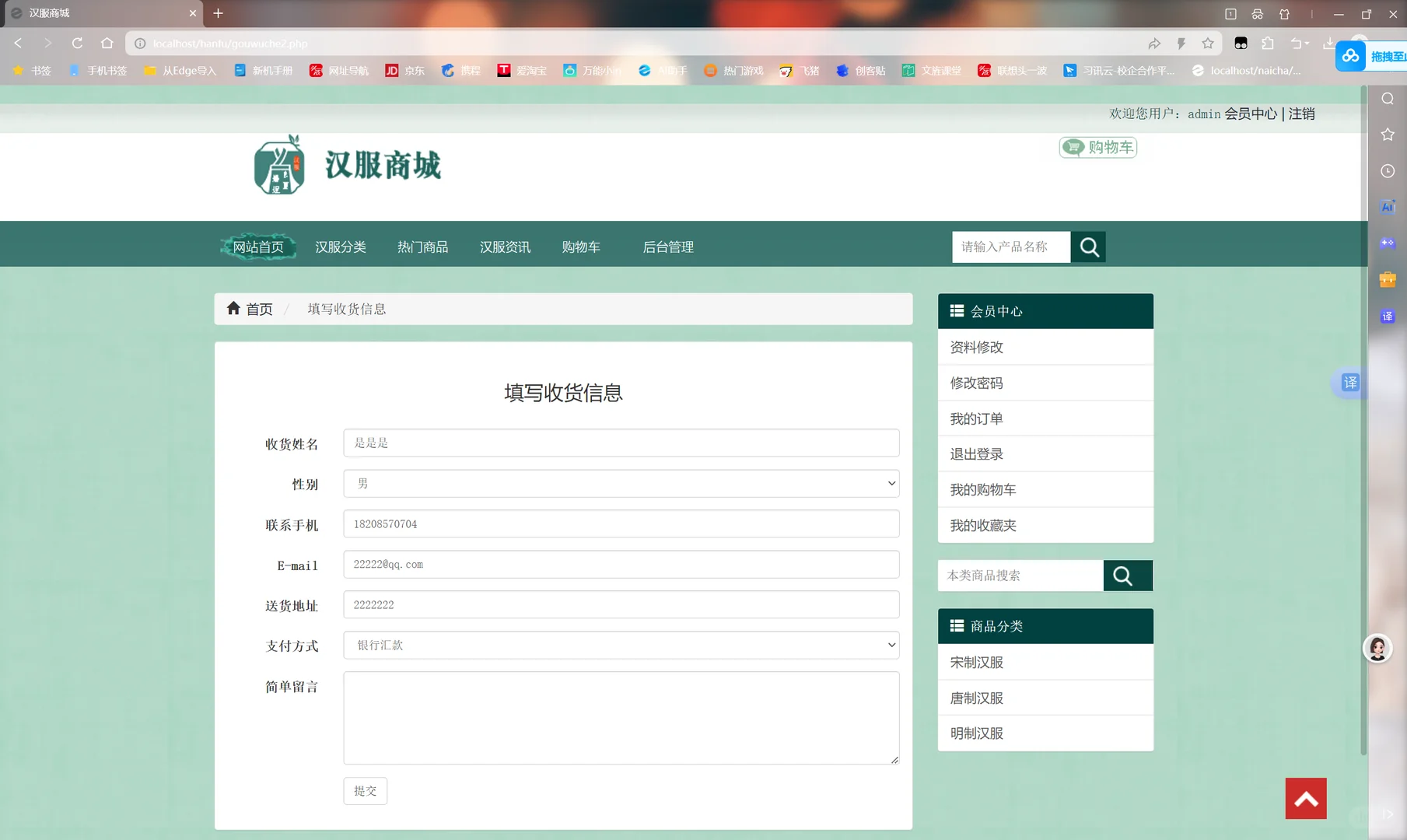Screen dimensions: 1407x840
Task: Open the 爱淘宝 bookmark
Action: point(523,71)
